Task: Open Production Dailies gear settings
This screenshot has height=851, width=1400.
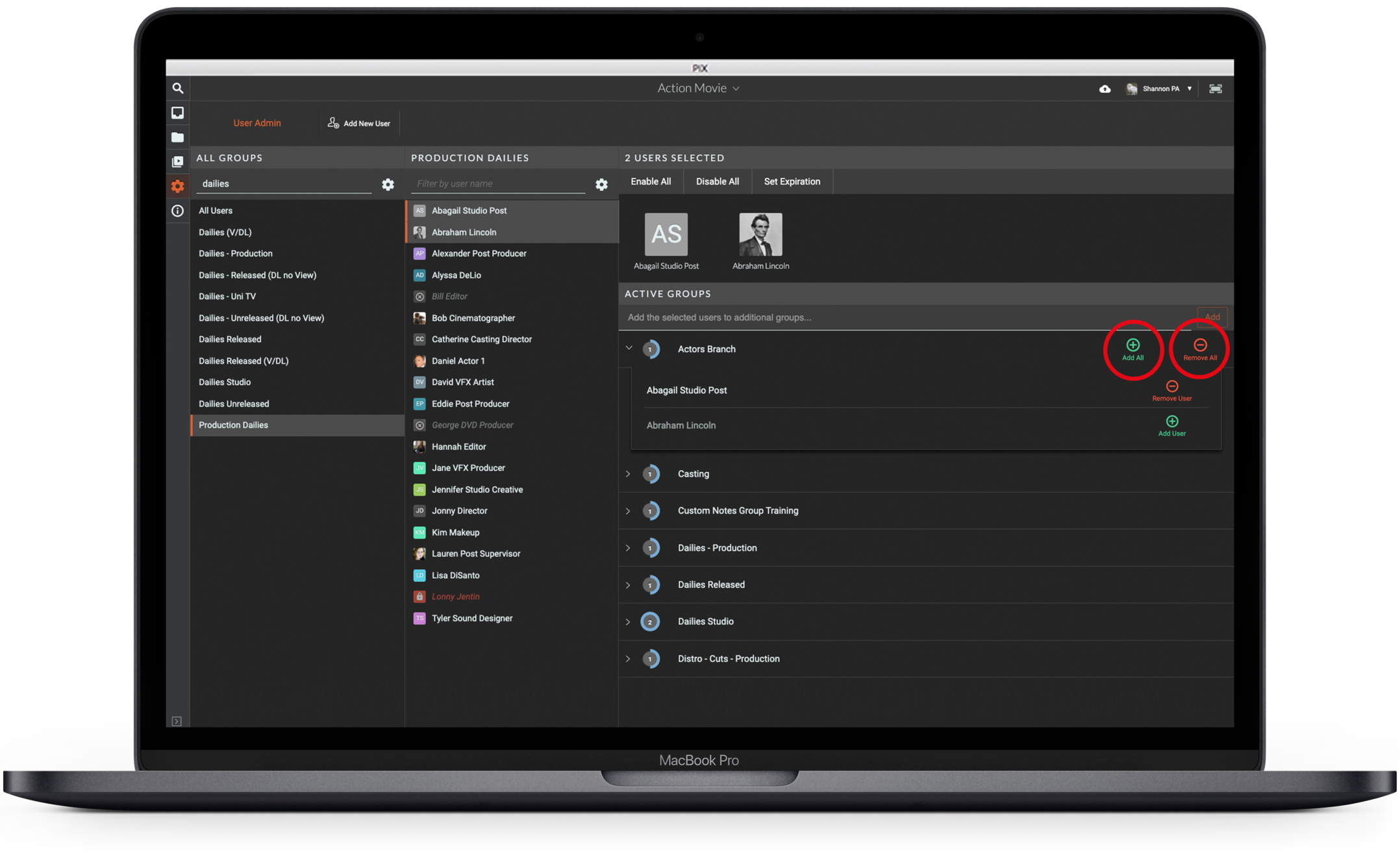Action: [x=601, y=184]
